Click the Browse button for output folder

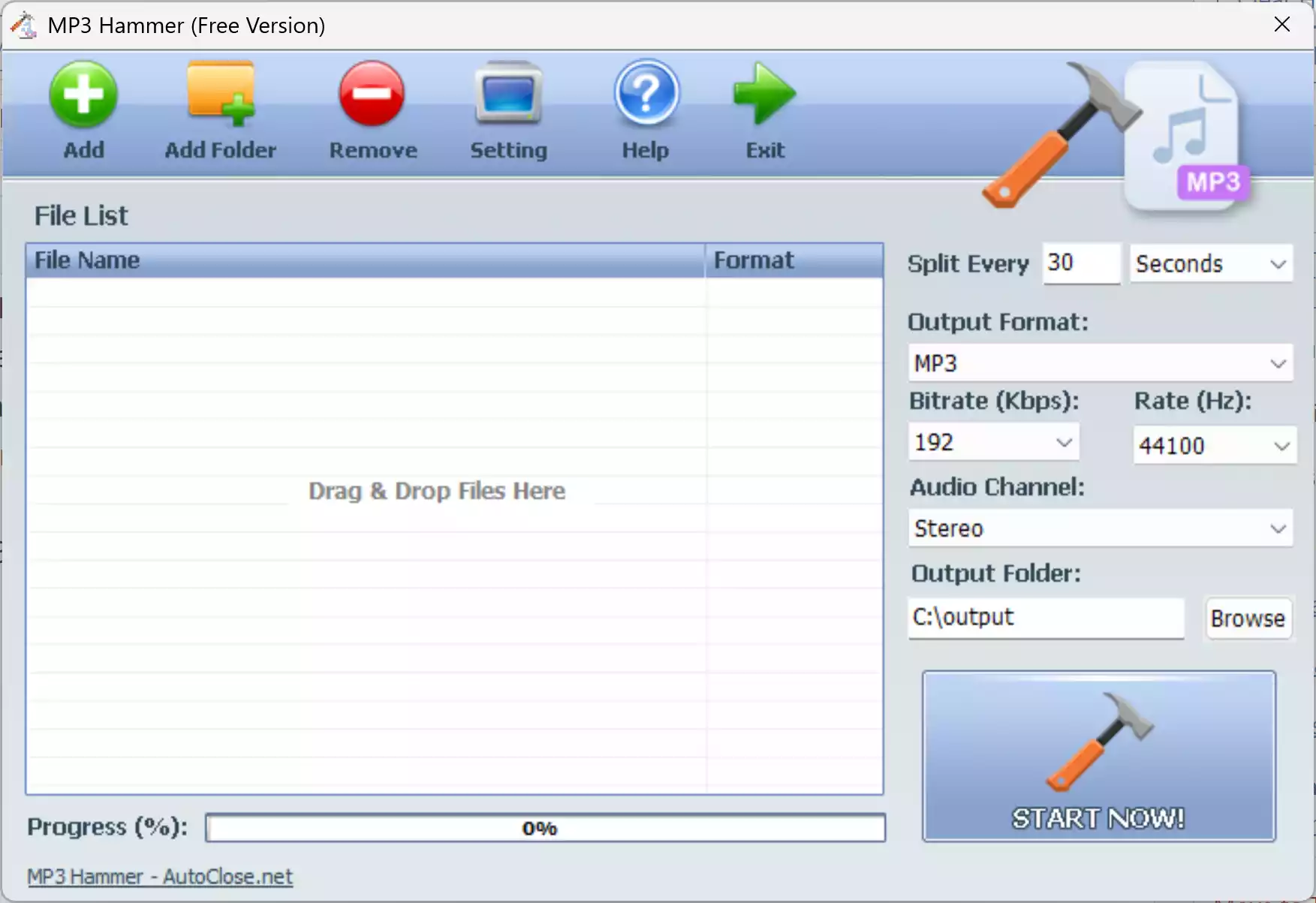pyautogui.click(x=1248, y=619)
